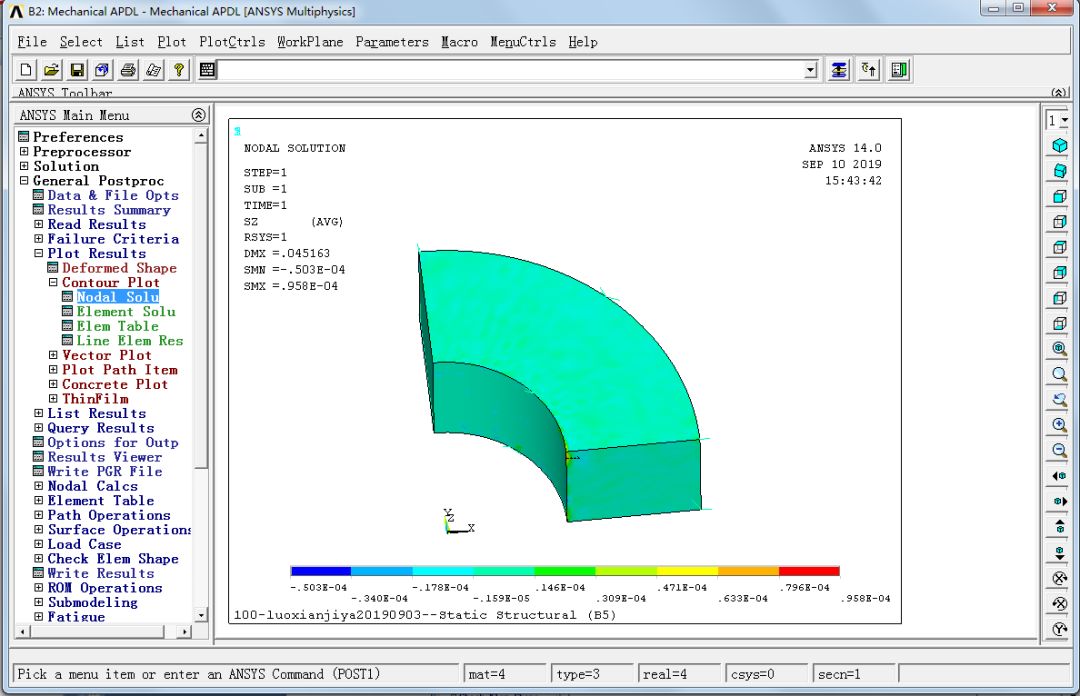Click the Zoom Out minus magnifier icon
The image size is (1080, 696).
[1059, 451]
